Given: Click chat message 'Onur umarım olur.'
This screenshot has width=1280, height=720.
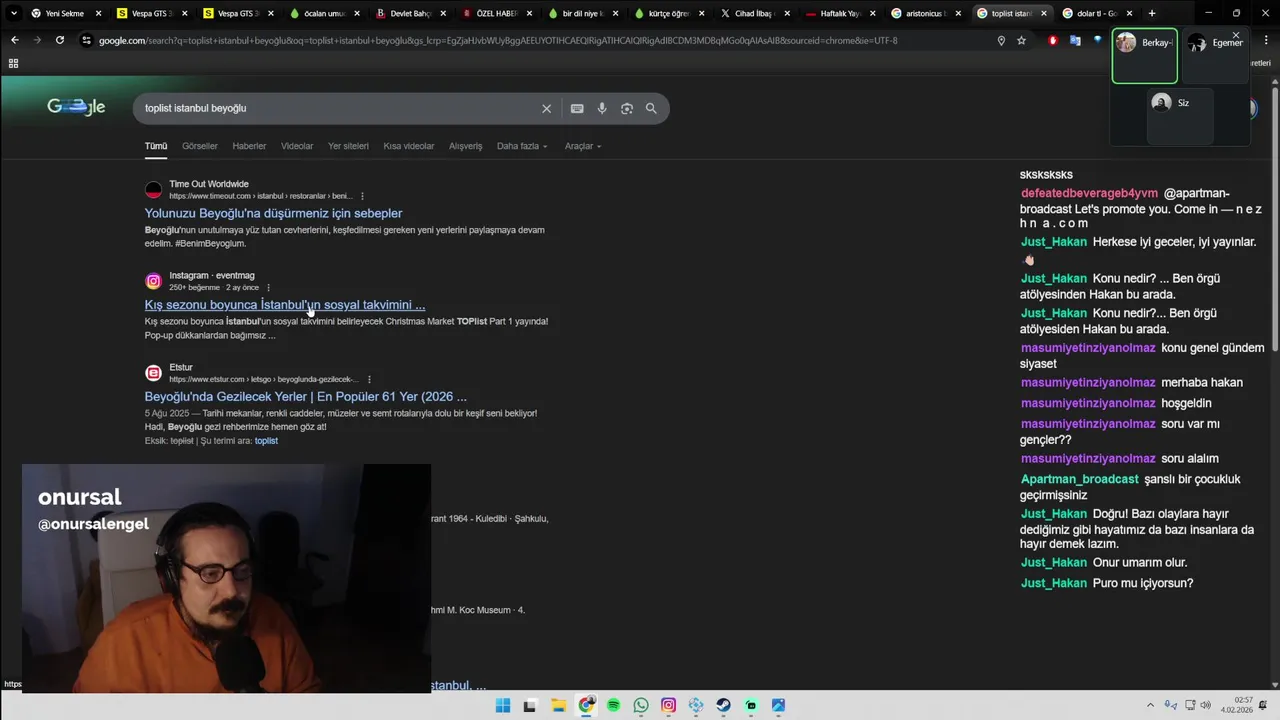Looking at the screenshot, I should [x=1140, y=562].
